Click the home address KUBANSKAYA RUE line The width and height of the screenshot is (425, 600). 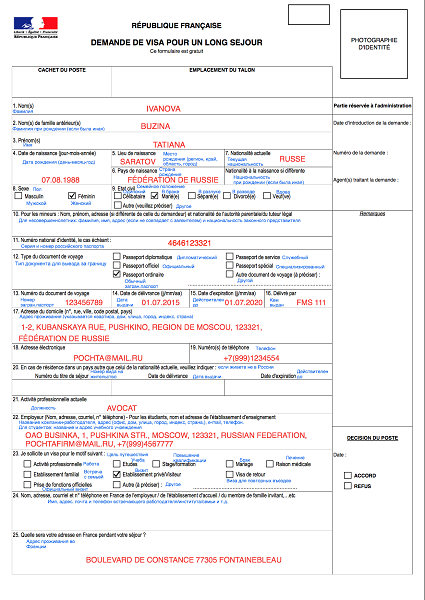click(x=142, y=327)
